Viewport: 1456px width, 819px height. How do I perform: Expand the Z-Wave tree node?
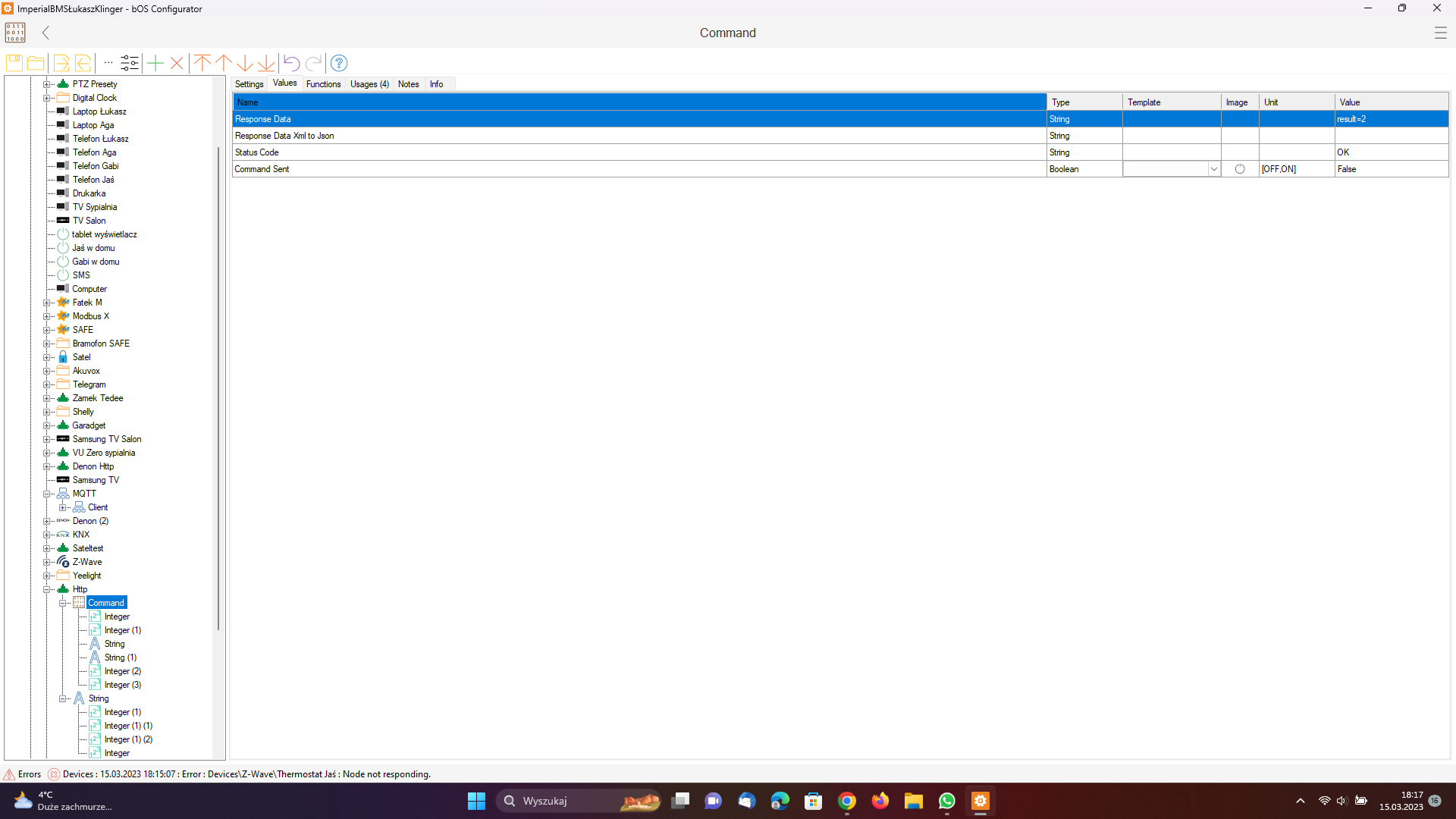(47, 562)
